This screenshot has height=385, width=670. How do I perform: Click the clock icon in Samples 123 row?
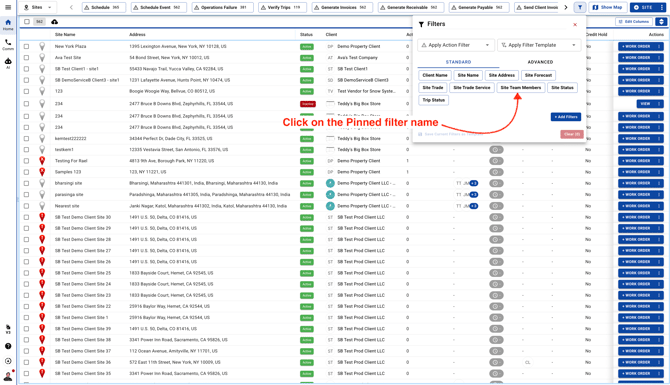(x=496, y=172)
